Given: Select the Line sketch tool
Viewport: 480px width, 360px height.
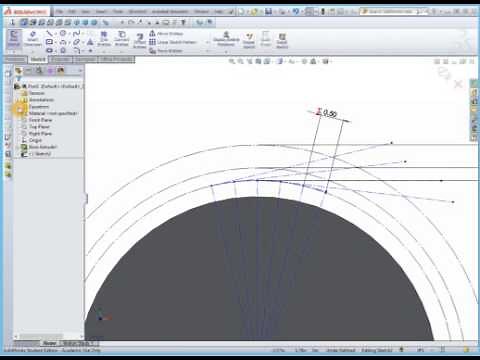Looking at the screenshot, I should click(49, 33).
